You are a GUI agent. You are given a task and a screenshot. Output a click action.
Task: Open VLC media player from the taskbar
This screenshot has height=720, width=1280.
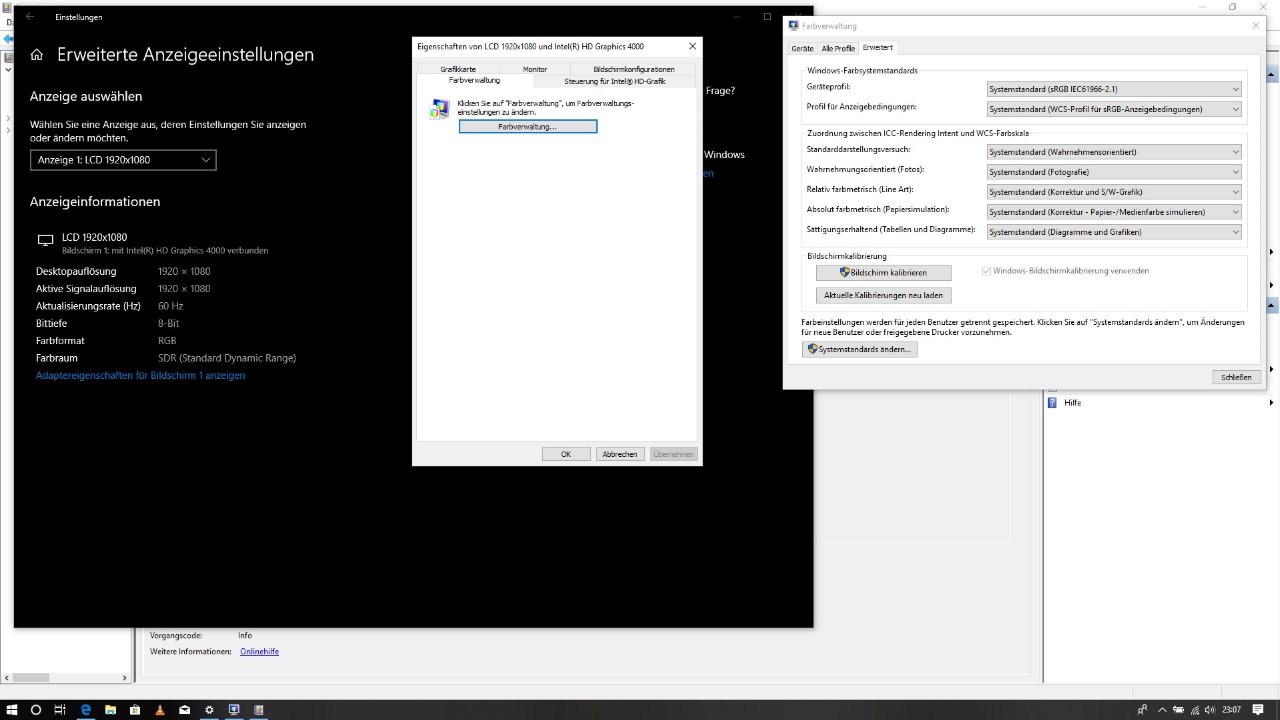coord(159,710)
